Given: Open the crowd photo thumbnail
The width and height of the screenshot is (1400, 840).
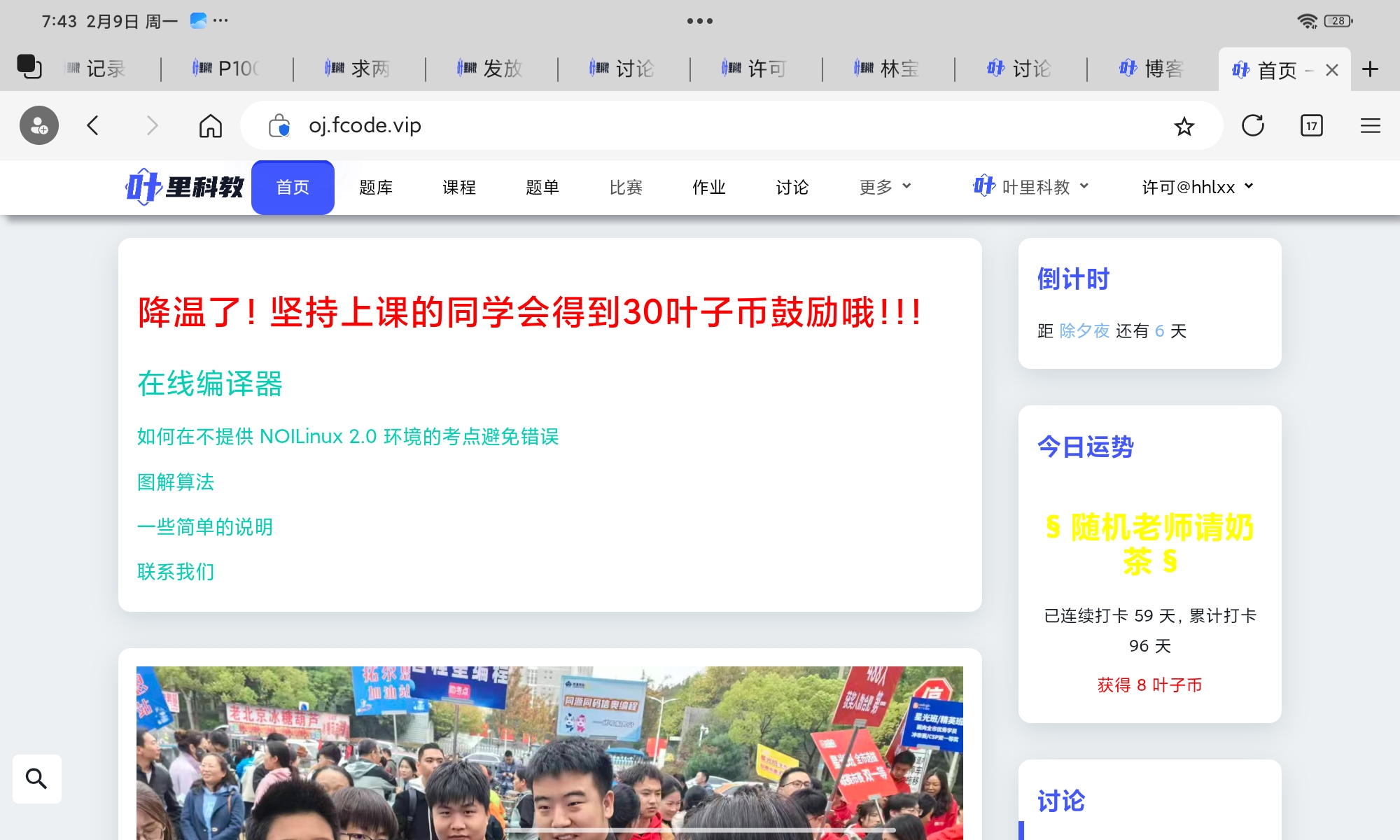Looking at the screenshot, I should (x=549, y=752).
